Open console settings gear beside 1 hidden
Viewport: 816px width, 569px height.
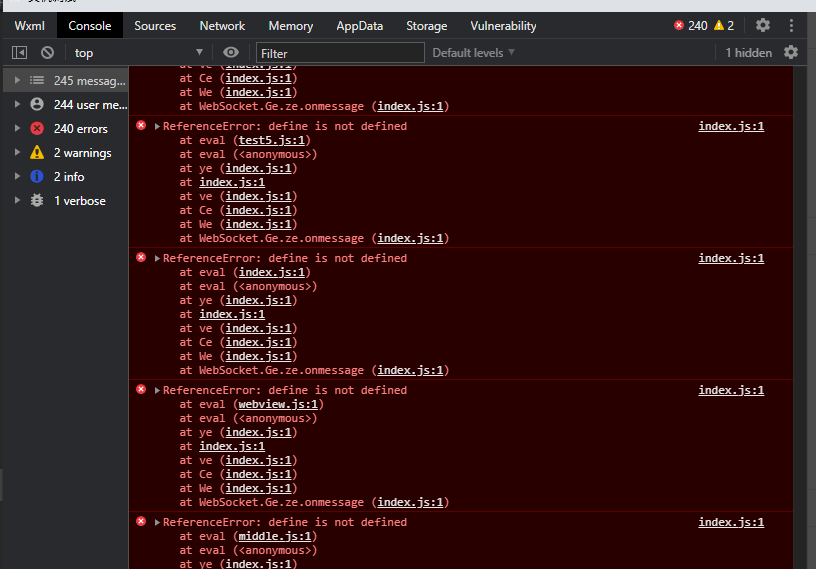(791, 53)
